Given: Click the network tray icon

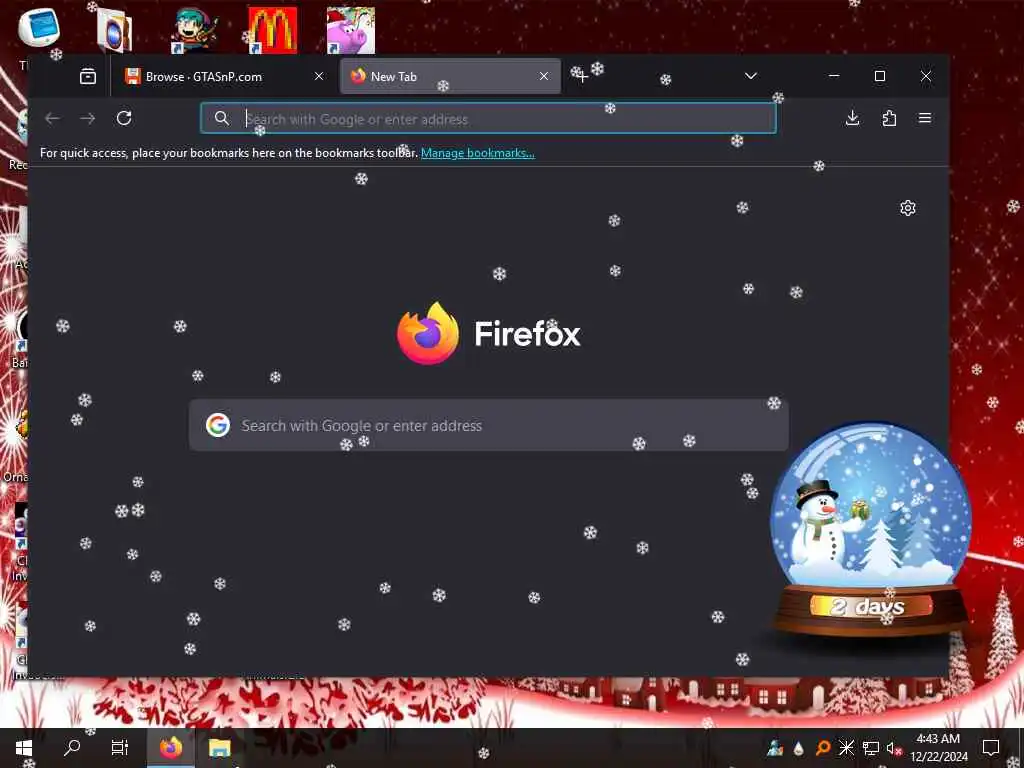Looking at the screenshot, I should pyautogui.click(x=871, y=748).
